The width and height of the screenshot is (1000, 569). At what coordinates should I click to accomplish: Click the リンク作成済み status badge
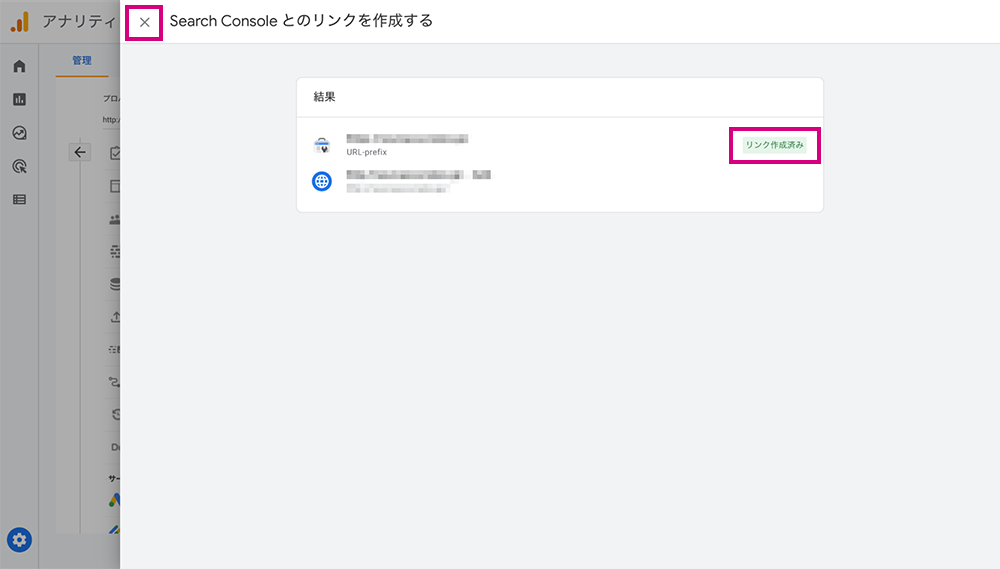(774, 145)
